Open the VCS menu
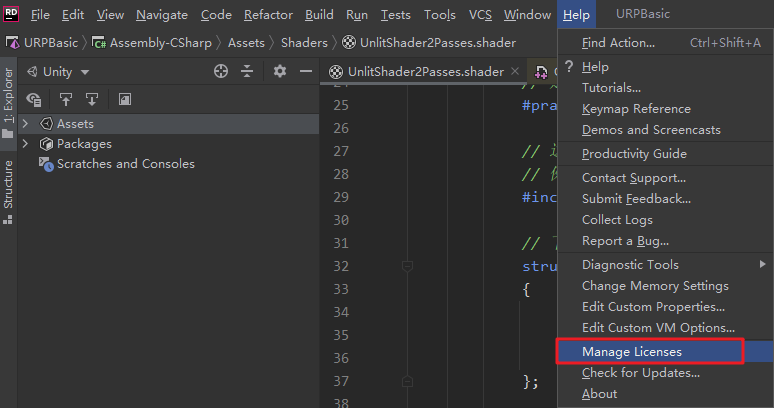The height and width of the screenshot is (408, 774). coord(480,15)
